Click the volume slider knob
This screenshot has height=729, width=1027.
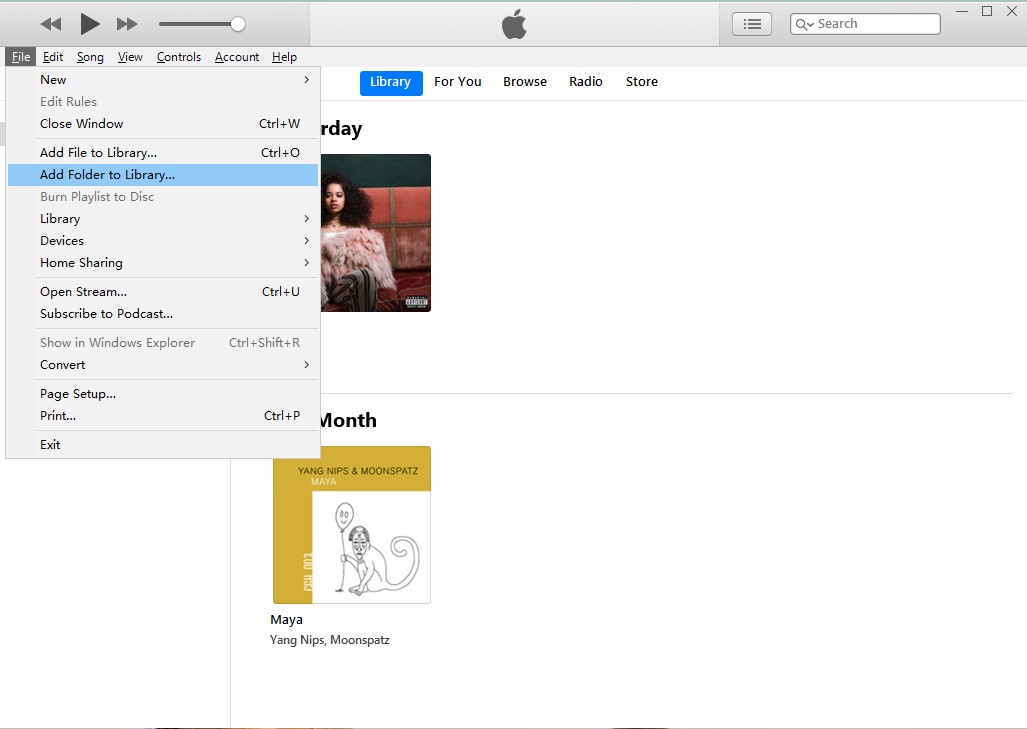coord(238,24)
